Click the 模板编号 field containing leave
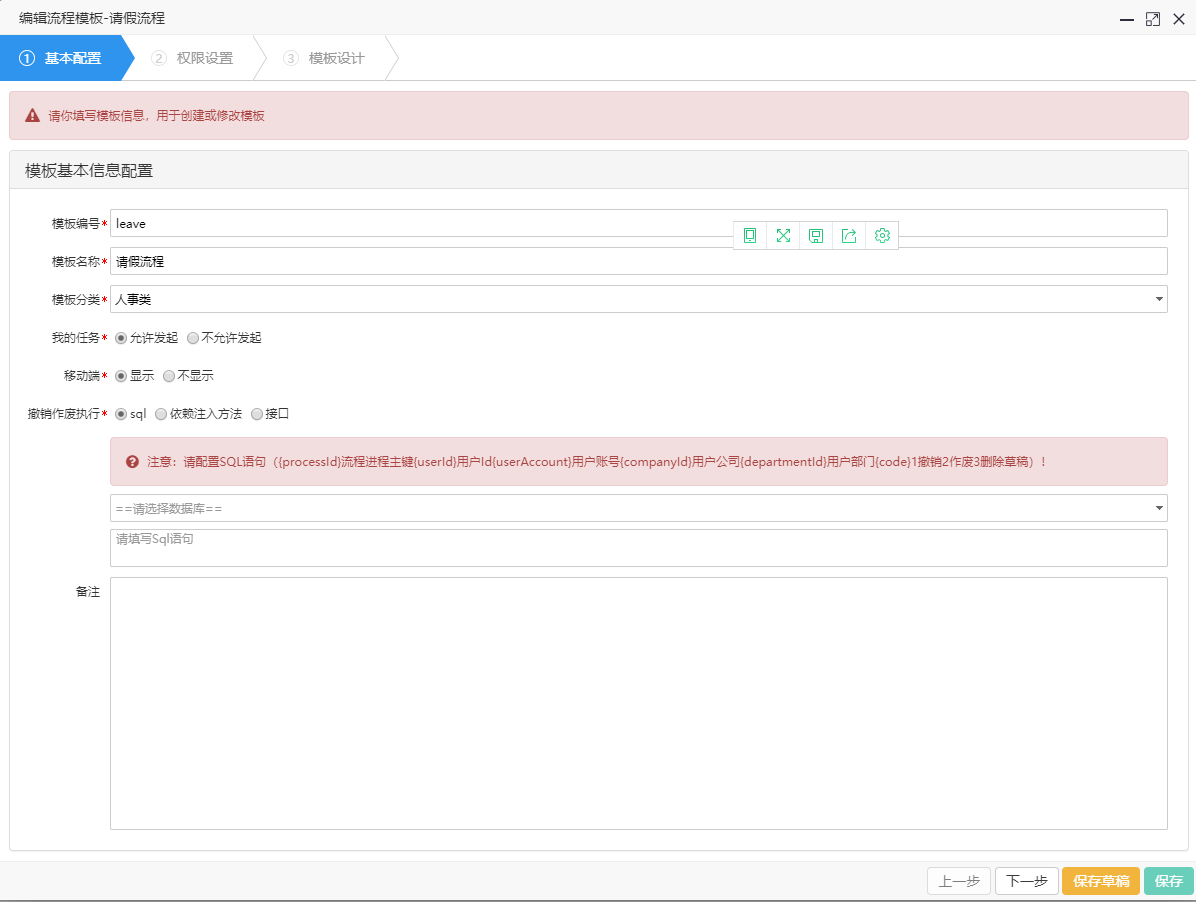 [x=638, y=223]
